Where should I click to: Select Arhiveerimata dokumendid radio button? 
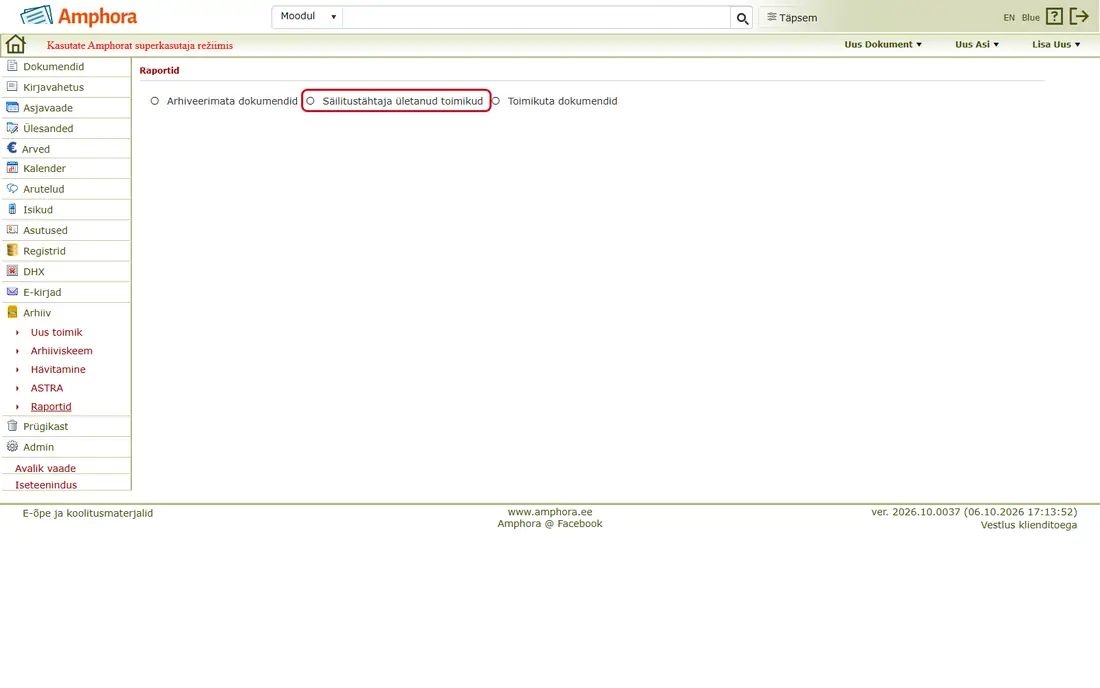(154, 101)
